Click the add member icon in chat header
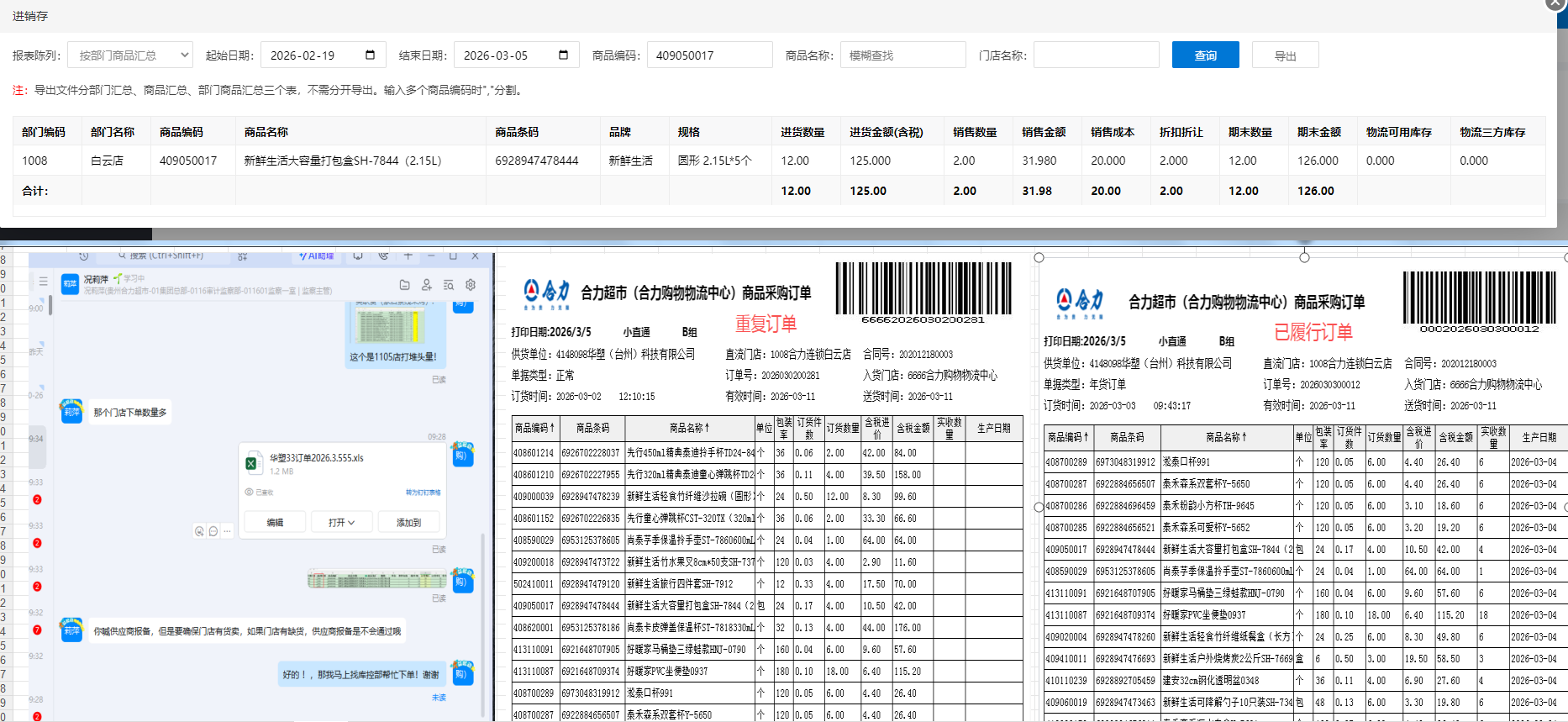Viewport: 1568px width, 722px height. click(x=426, y=285)
